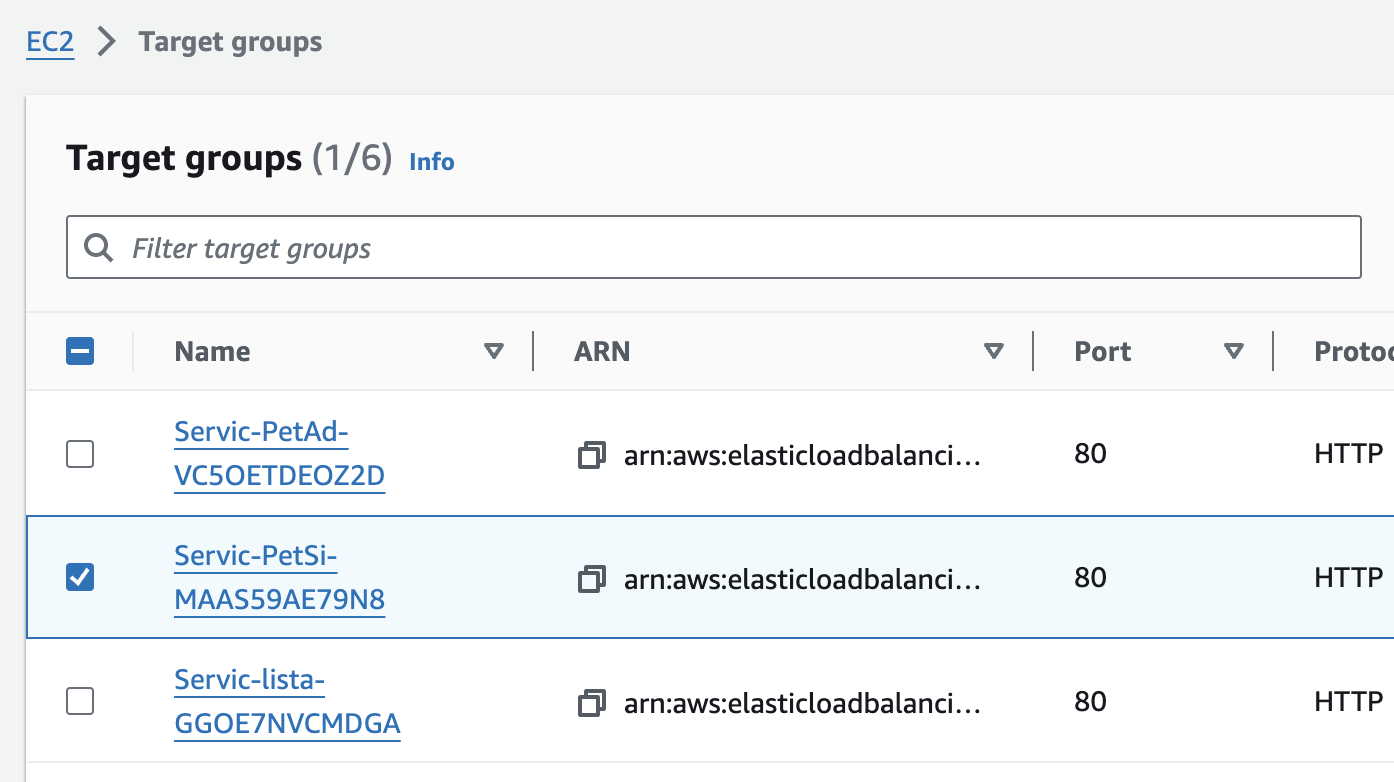This screenshot has width=1394, height=782.
Task: Click the breadcrumb chevron separator
Action: click(x=106, y=42)
